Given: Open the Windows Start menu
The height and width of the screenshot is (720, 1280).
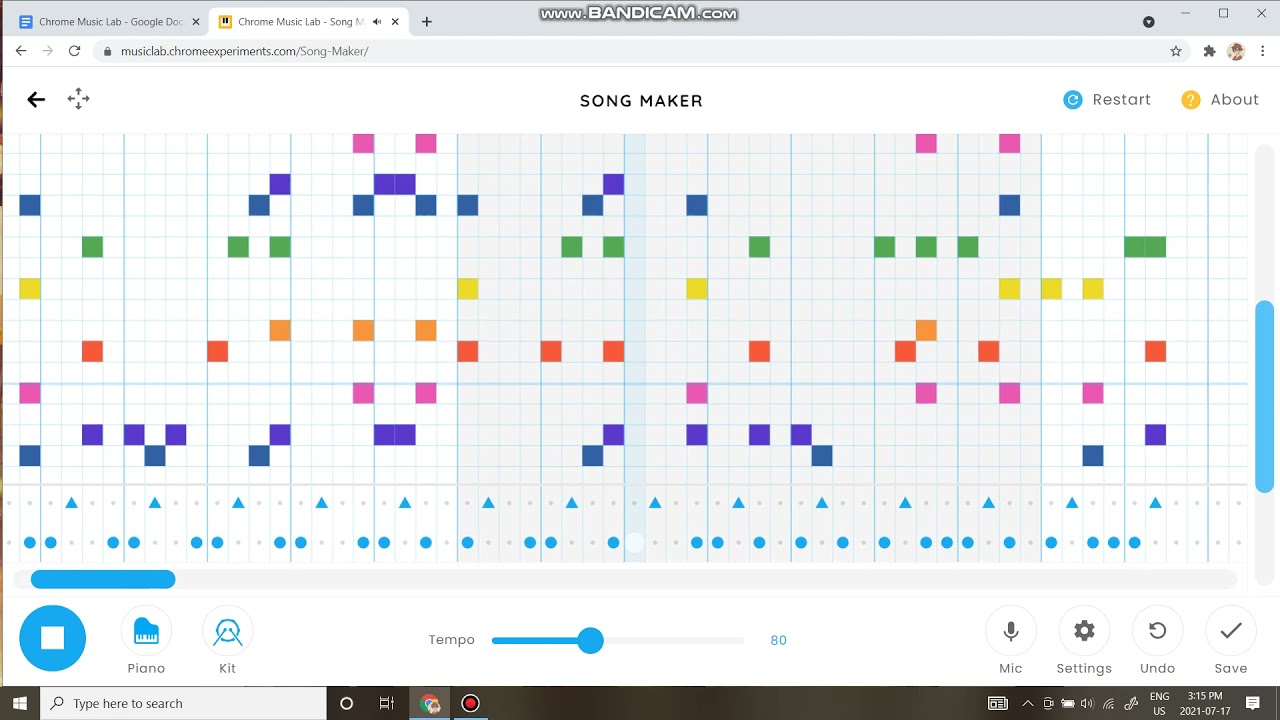Looking at the screenshot, I should [19, 703].
